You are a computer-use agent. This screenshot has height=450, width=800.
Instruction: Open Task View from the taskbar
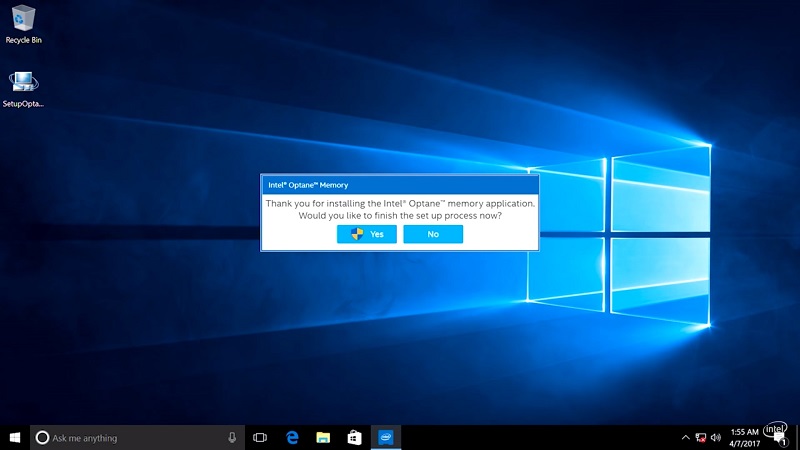(260, 438)
